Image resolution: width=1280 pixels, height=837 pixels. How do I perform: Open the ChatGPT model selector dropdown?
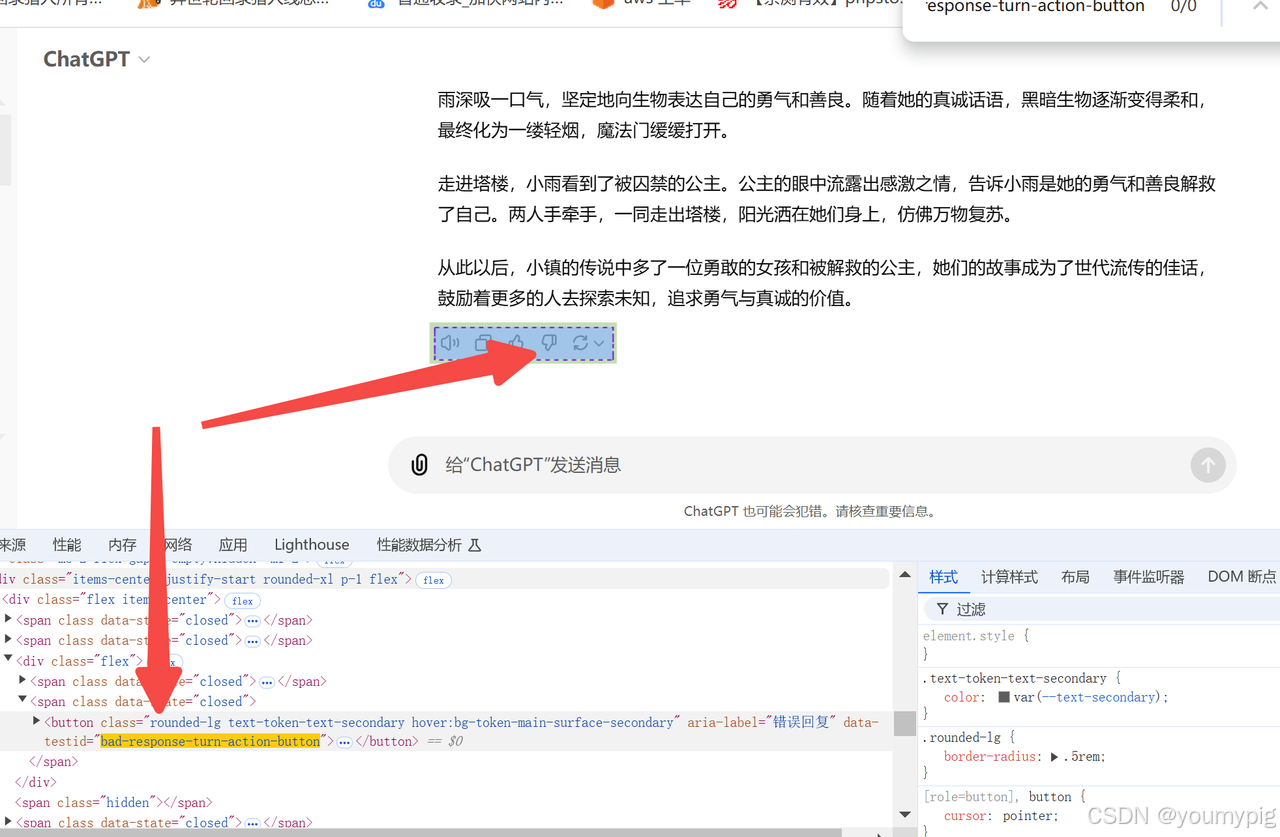(x=97, y=59)
